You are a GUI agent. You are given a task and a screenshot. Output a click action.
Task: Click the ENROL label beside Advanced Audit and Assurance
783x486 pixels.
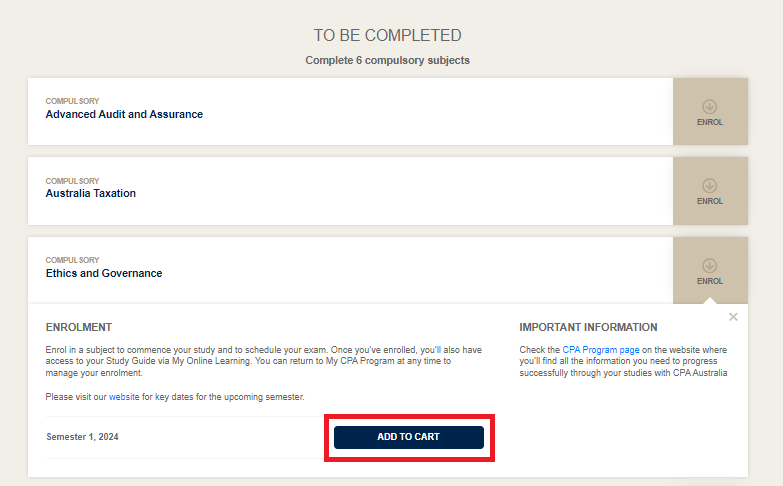710,122
